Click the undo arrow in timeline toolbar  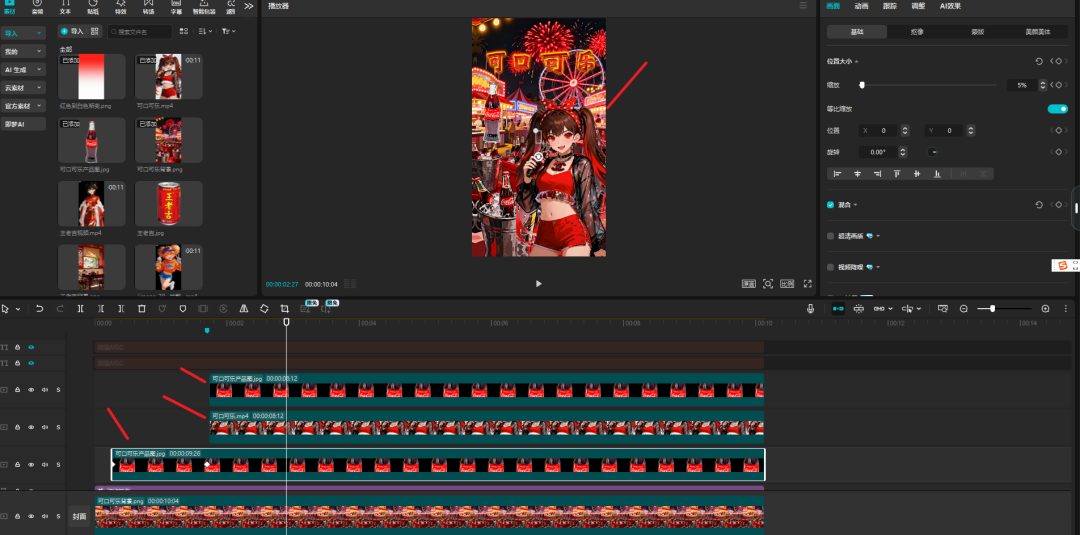(39, 309)
